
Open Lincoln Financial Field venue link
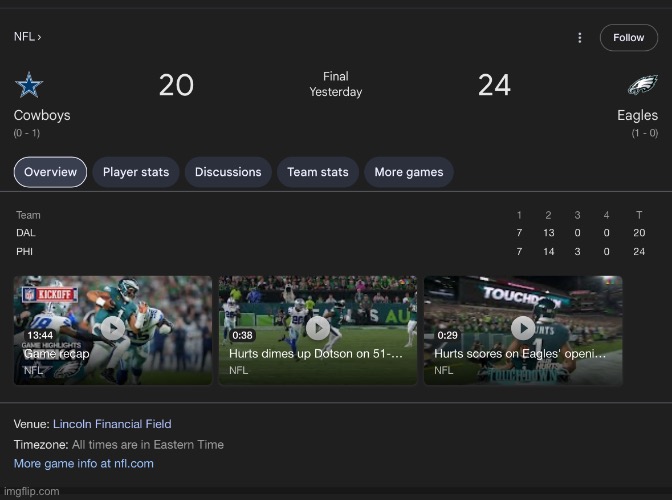pos(112,424)
